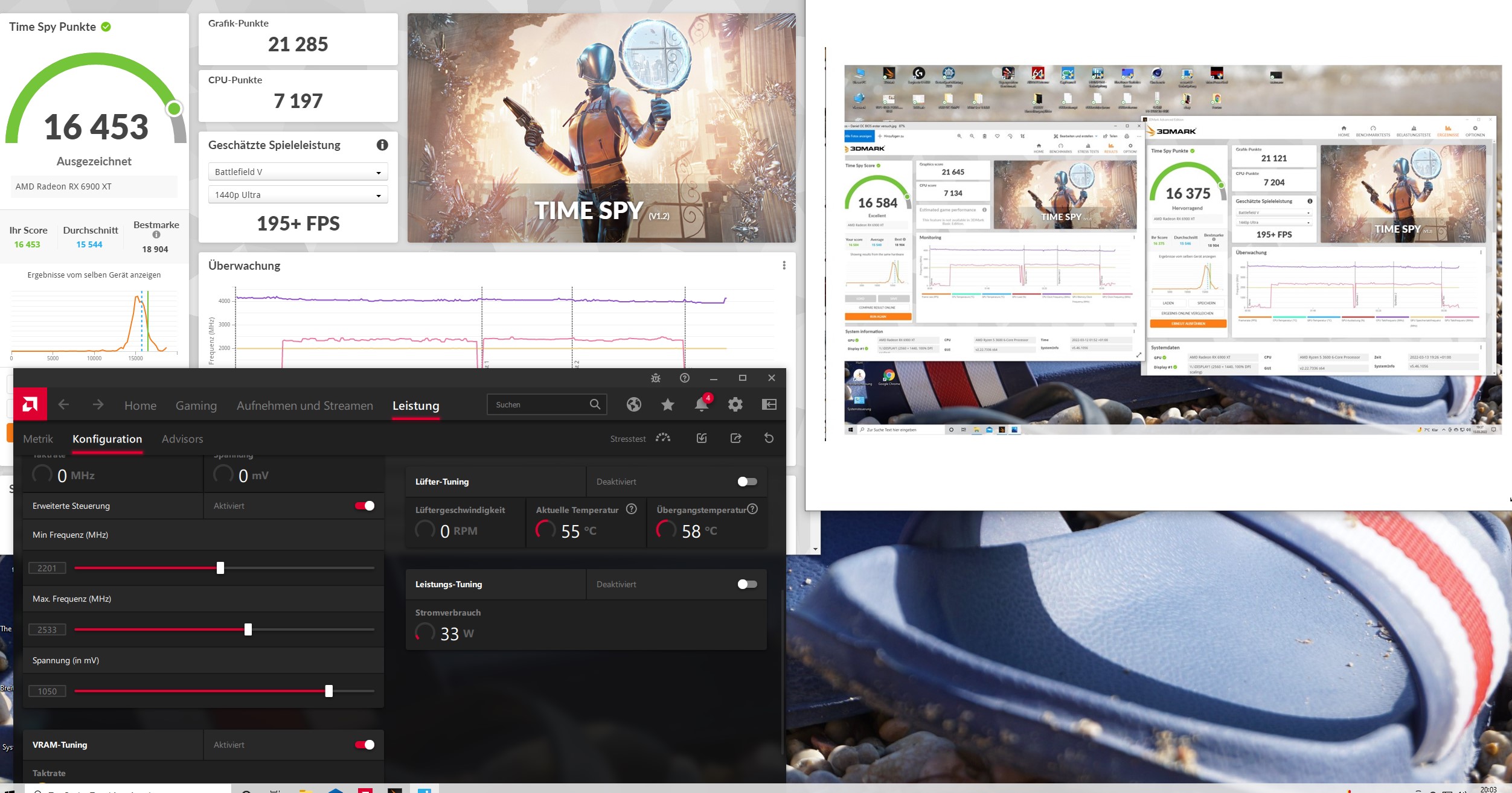This screenshot has height=793, width=1512.
Task: Open the notifications bell icon
Action: coord(701,404)
